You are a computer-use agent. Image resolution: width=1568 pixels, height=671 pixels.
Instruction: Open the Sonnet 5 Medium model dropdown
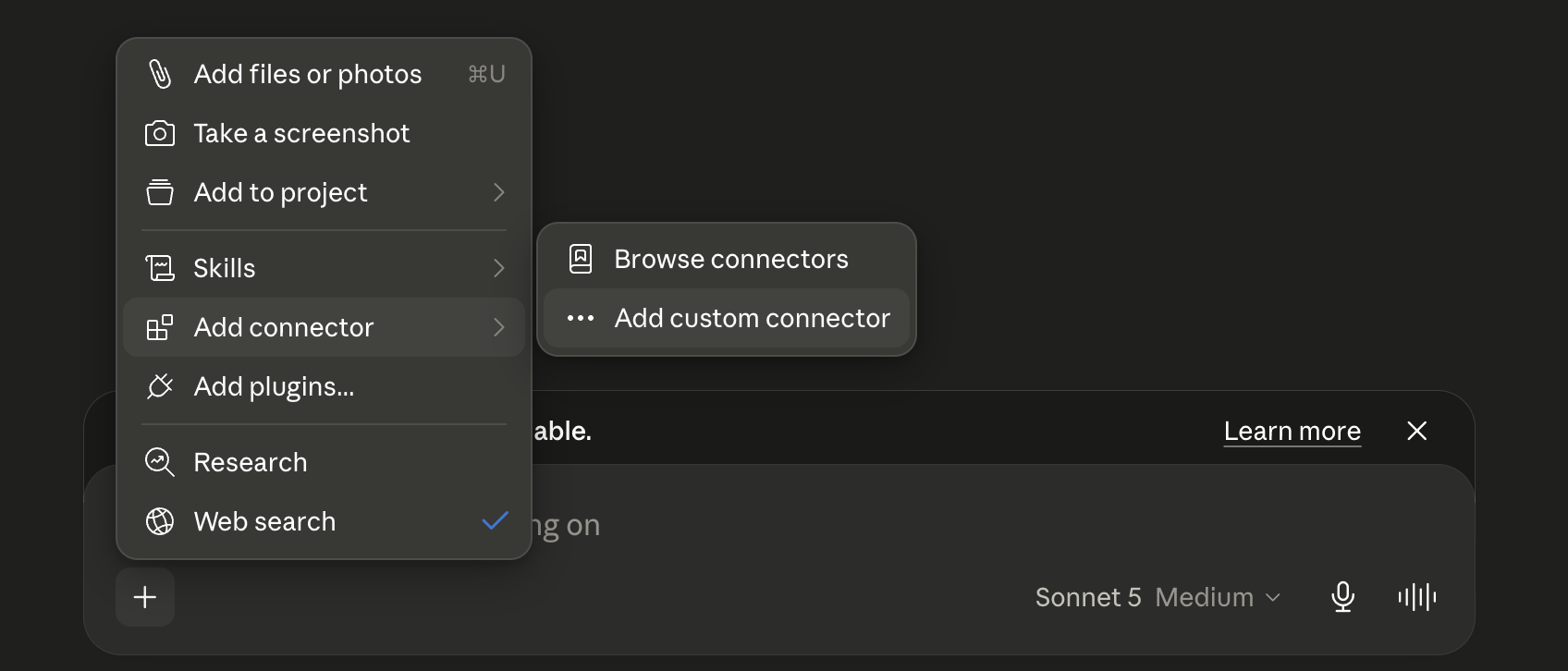click(x=1158, y=597)
